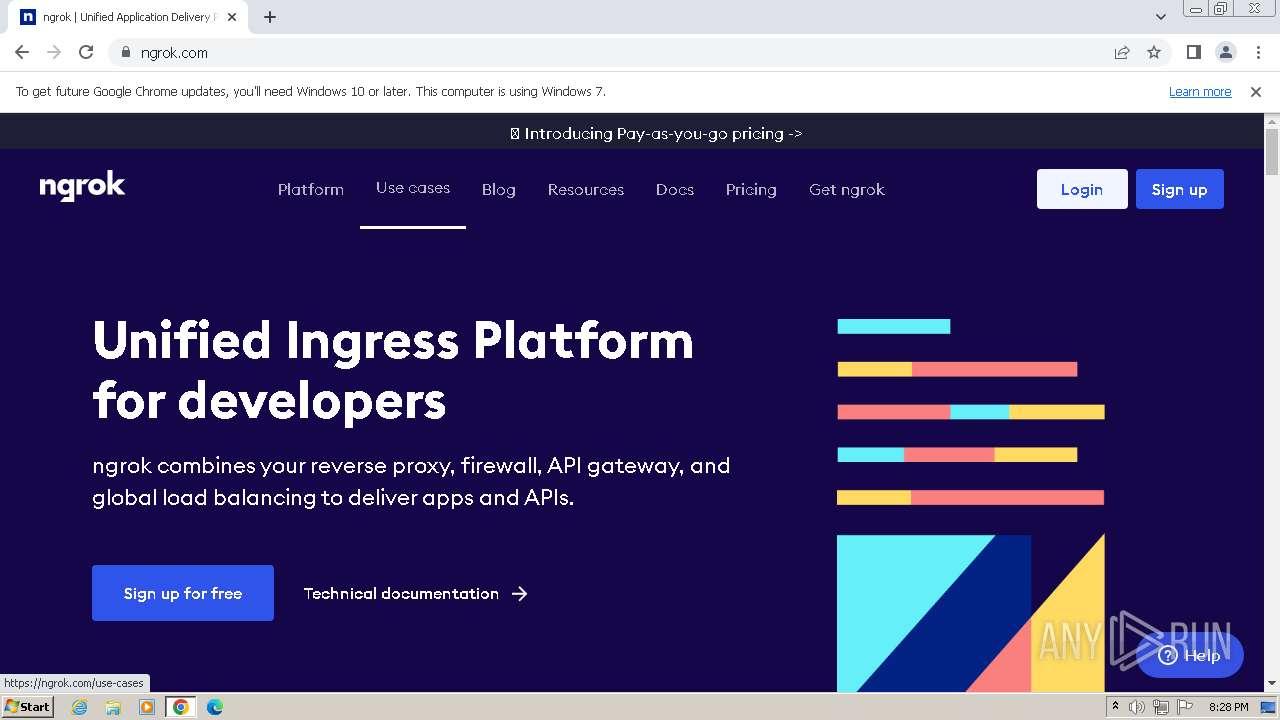
Task: Open a new tab with plus button
Action: click(270, 17)
